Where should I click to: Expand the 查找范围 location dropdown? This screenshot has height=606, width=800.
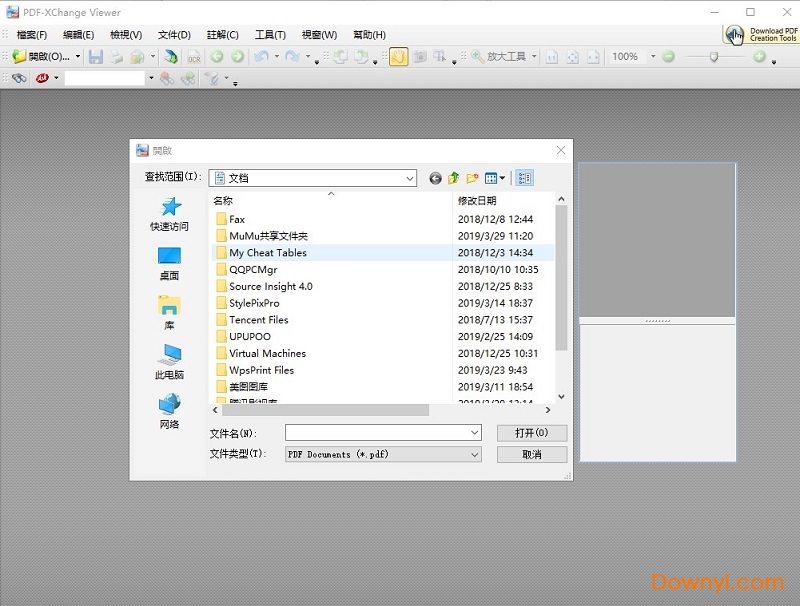coord(410,178)
